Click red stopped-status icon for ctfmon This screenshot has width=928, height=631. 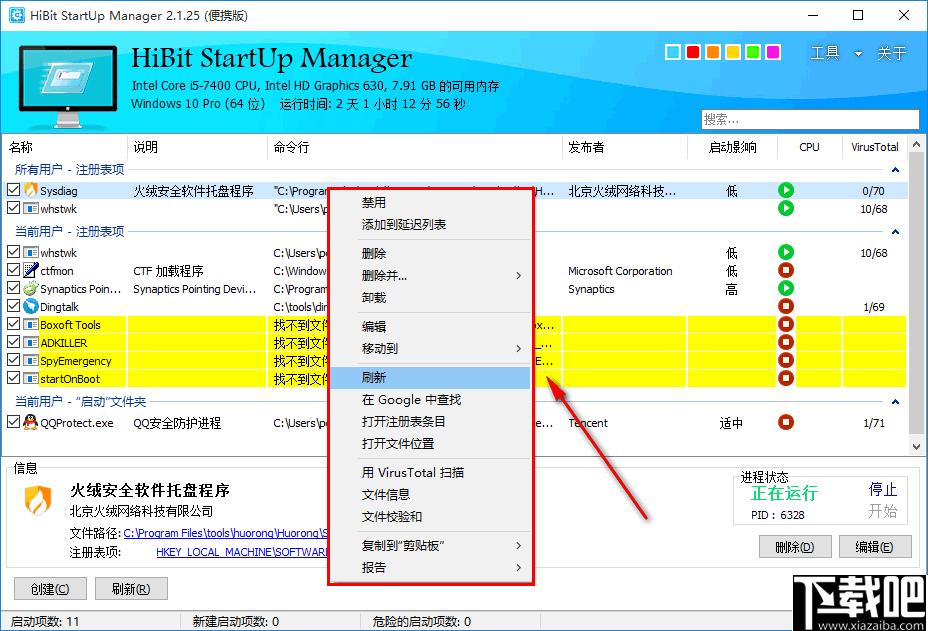point(785,271)
